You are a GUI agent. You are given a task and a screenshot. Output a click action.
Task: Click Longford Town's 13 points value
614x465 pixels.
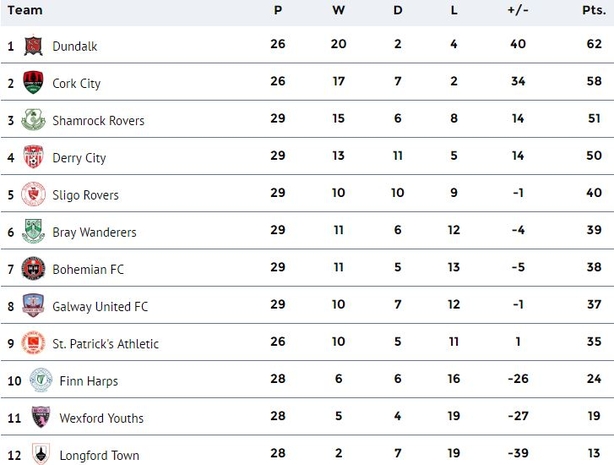(594, 453)
